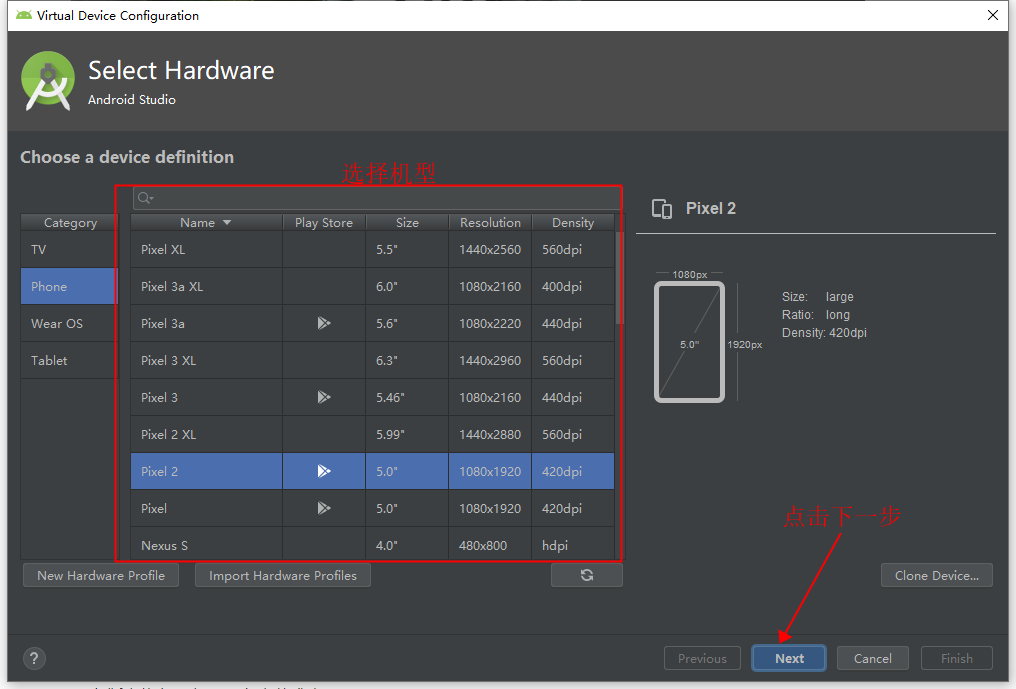Image resolution: width=1016 pixels, height=689 pixels.
Task: Click the refresh device list icon button
Action: click(586, 575)
